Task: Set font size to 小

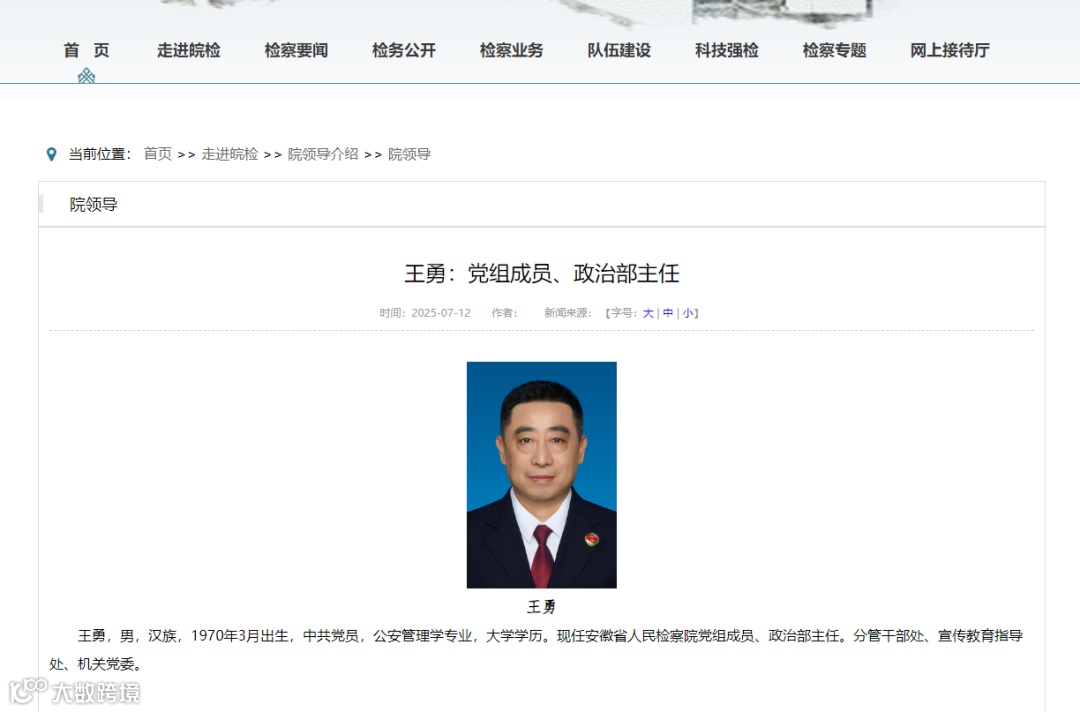Action: point(687,313)
